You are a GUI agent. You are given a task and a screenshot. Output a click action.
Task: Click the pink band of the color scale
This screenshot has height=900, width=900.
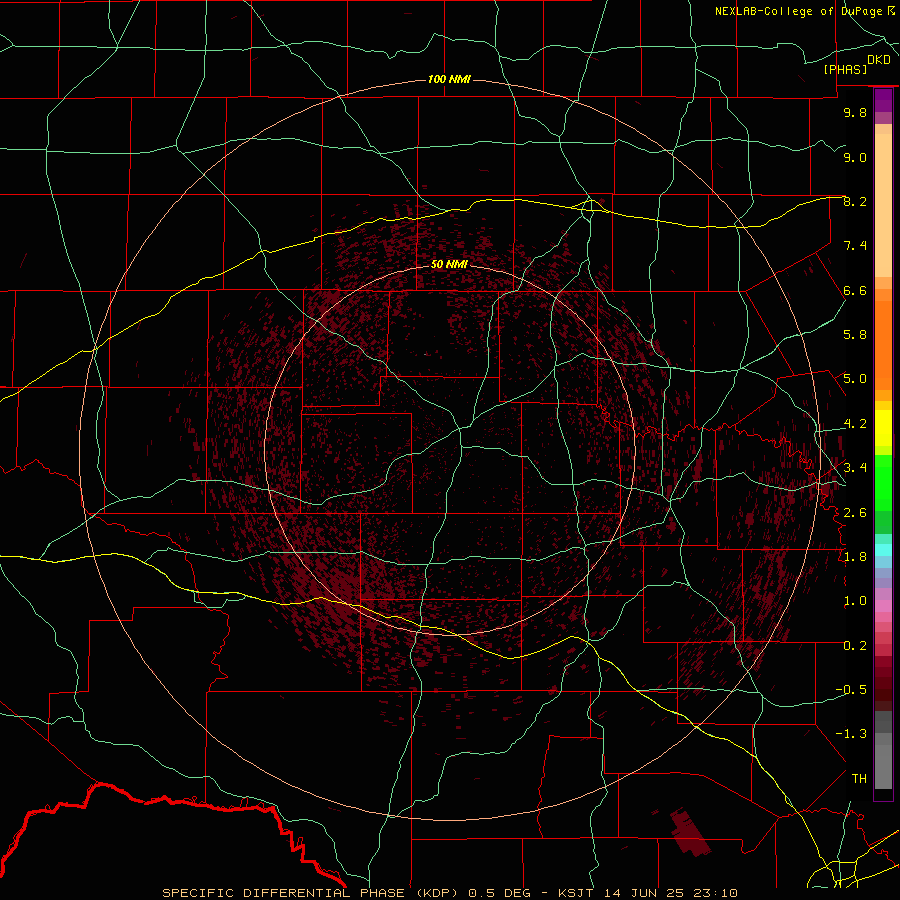(x=883, y=606)
